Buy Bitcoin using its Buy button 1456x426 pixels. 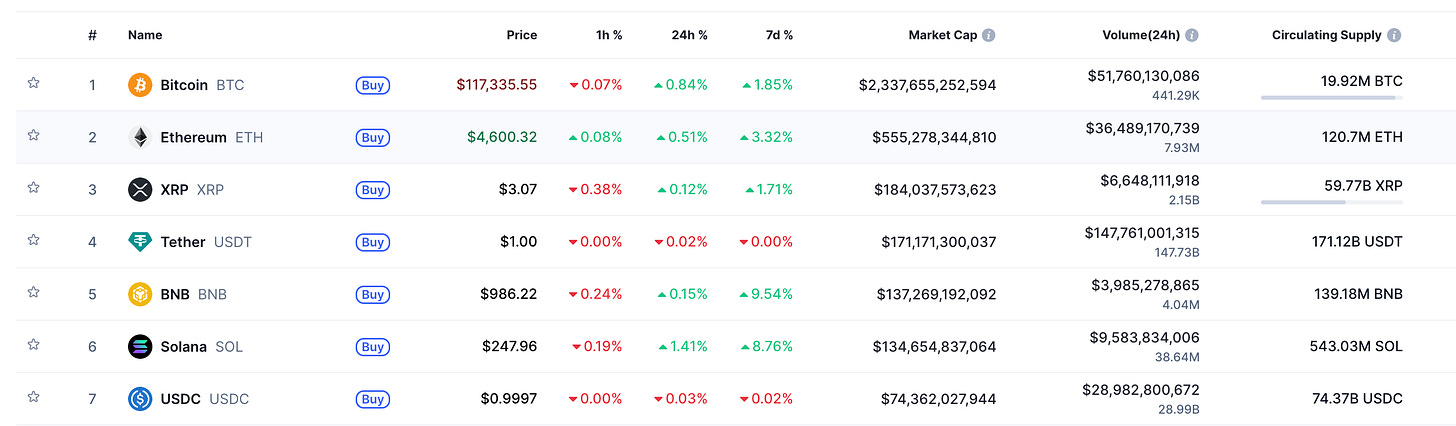coord(372,85)
